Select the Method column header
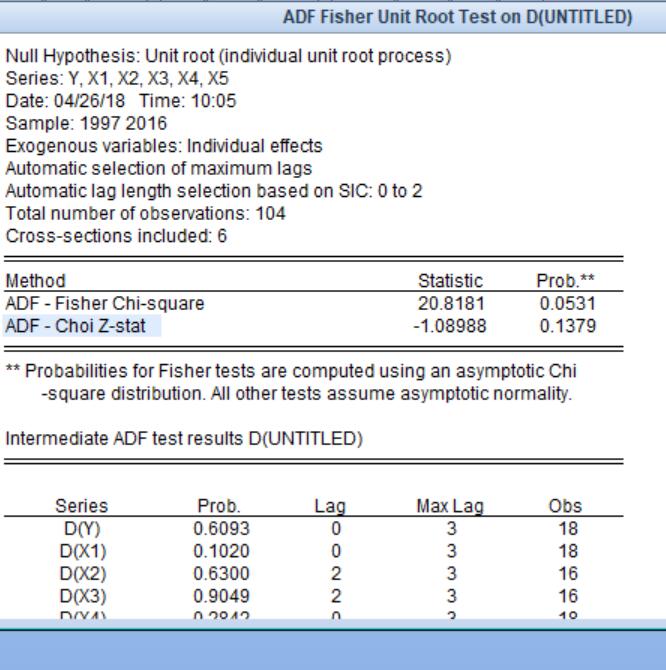 coord(37,283)
